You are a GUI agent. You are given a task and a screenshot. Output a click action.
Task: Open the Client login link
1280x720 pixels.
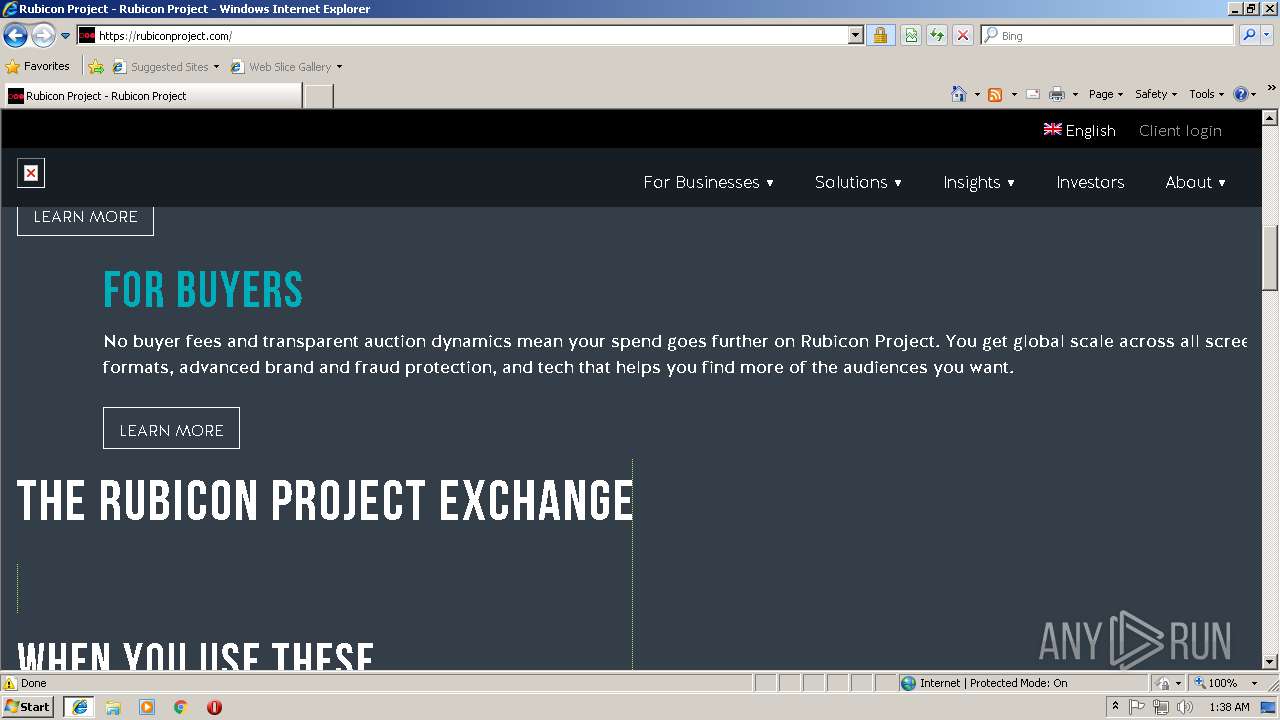[1180, 130]
